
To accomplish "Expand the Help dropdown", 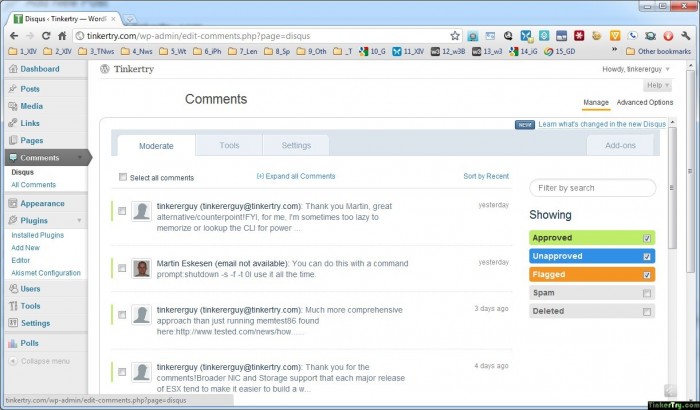I will click(658, 85).
